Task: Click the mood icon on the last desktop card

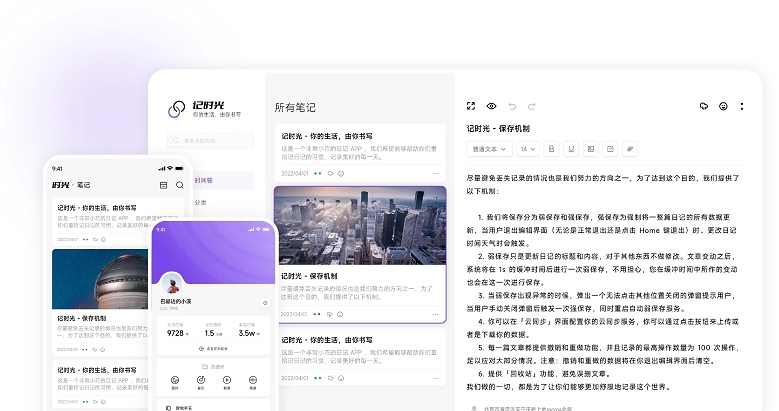Action: (x=341, y=378)
